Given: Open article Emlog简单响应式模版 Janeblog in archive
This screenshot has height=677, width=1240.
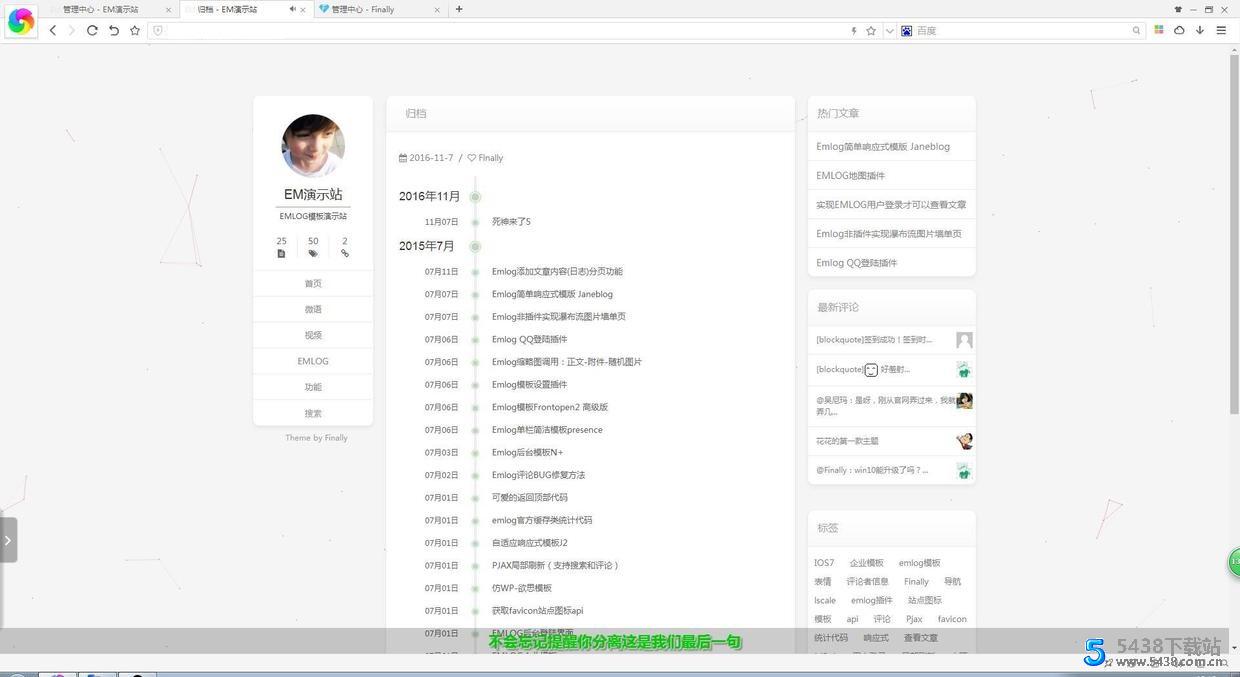Looking at the screenshot, I should click(552, 294).
